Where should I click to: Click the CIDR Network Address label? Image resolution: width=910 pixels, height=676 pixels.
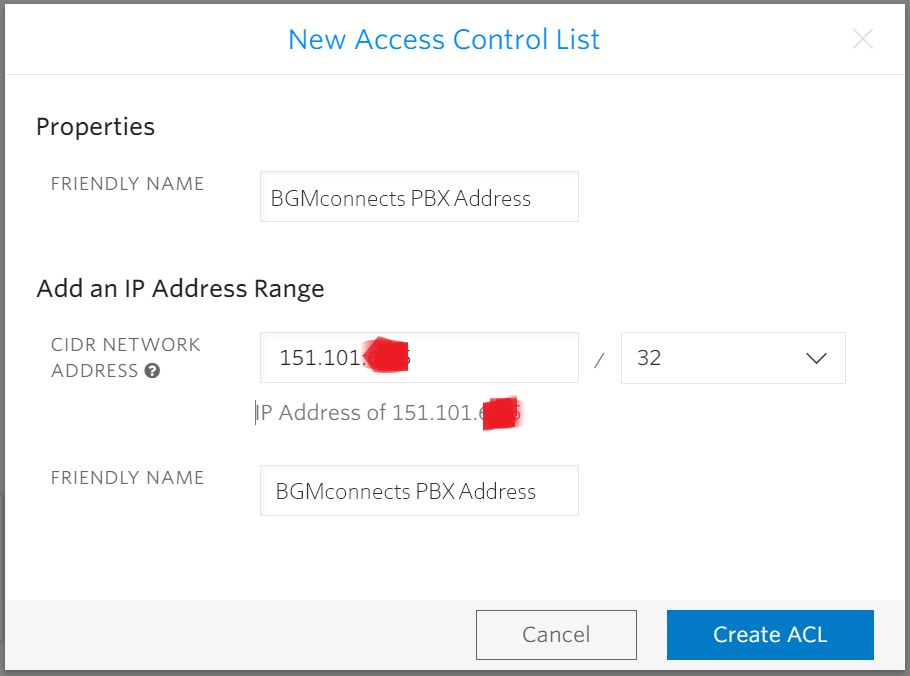(x=125, y=345)
